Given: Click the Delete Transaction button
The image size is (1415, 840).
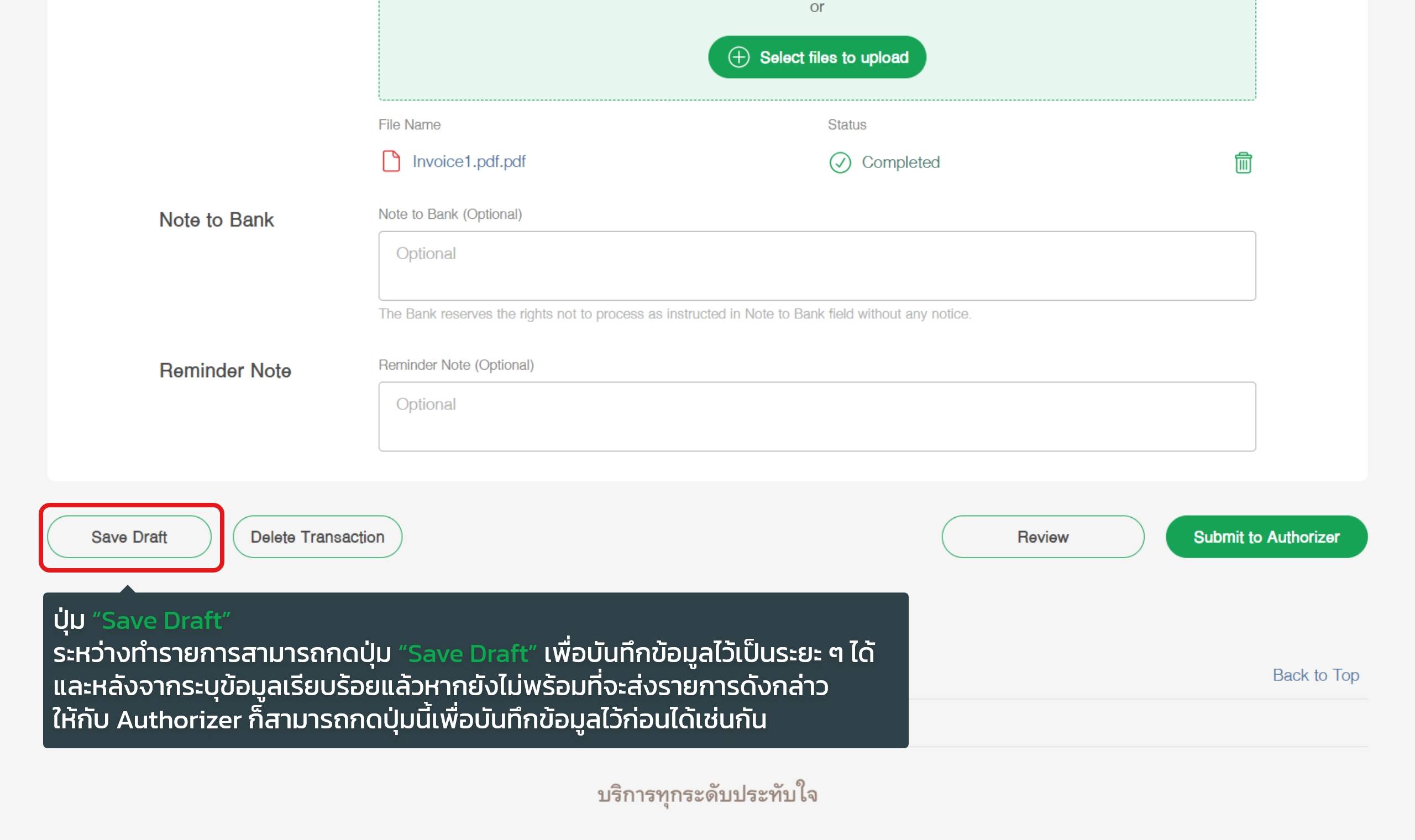Looking at the screenshot, I should click(317, 537).
